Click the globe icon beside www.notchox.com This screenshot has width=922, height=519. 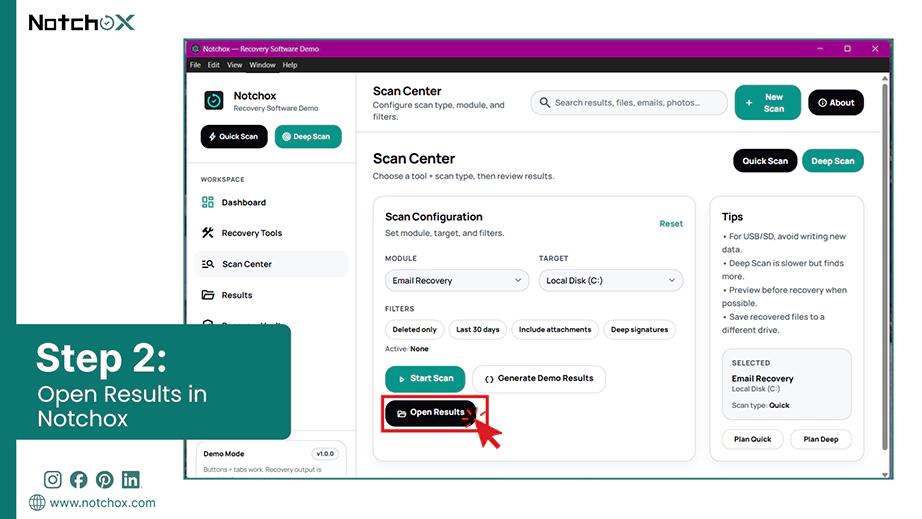point(37,503)
